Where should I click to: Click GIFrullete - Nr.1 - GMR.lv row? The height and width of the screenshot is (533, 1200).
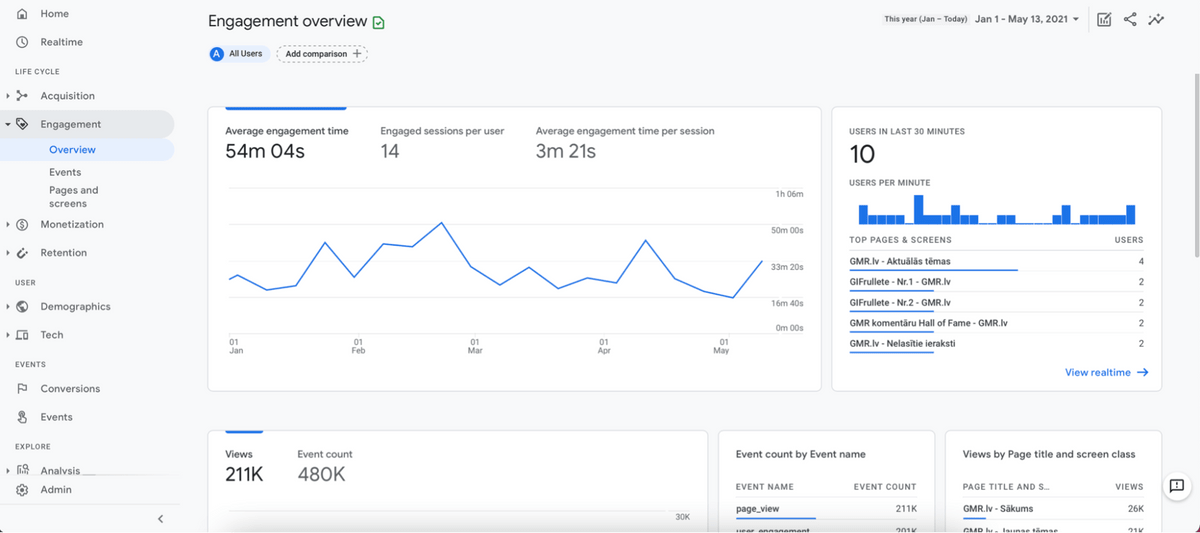pos(996,282)
